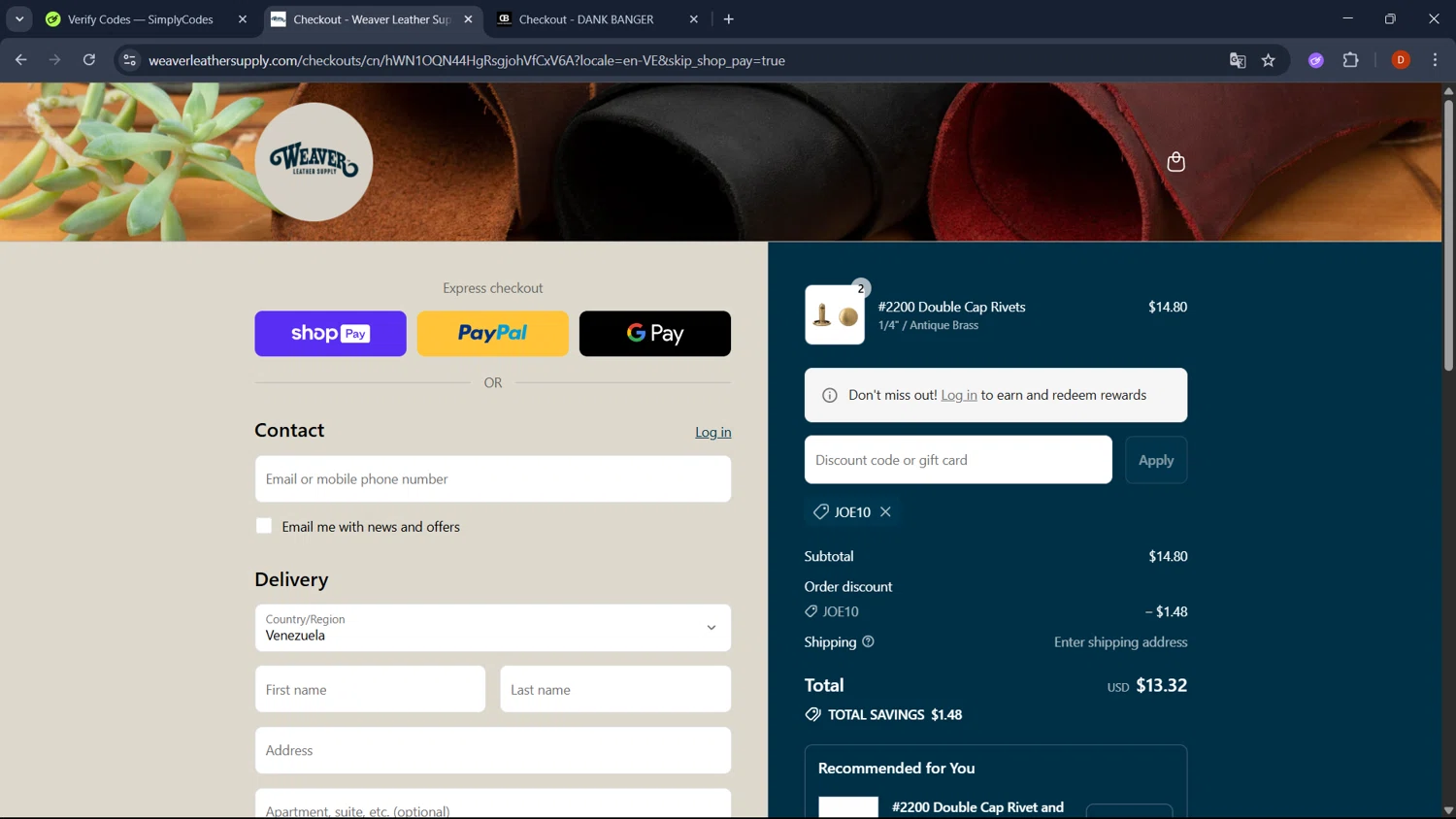
Task: Open the Extensions puzzle menu
Action: (x=1350, y=60)
